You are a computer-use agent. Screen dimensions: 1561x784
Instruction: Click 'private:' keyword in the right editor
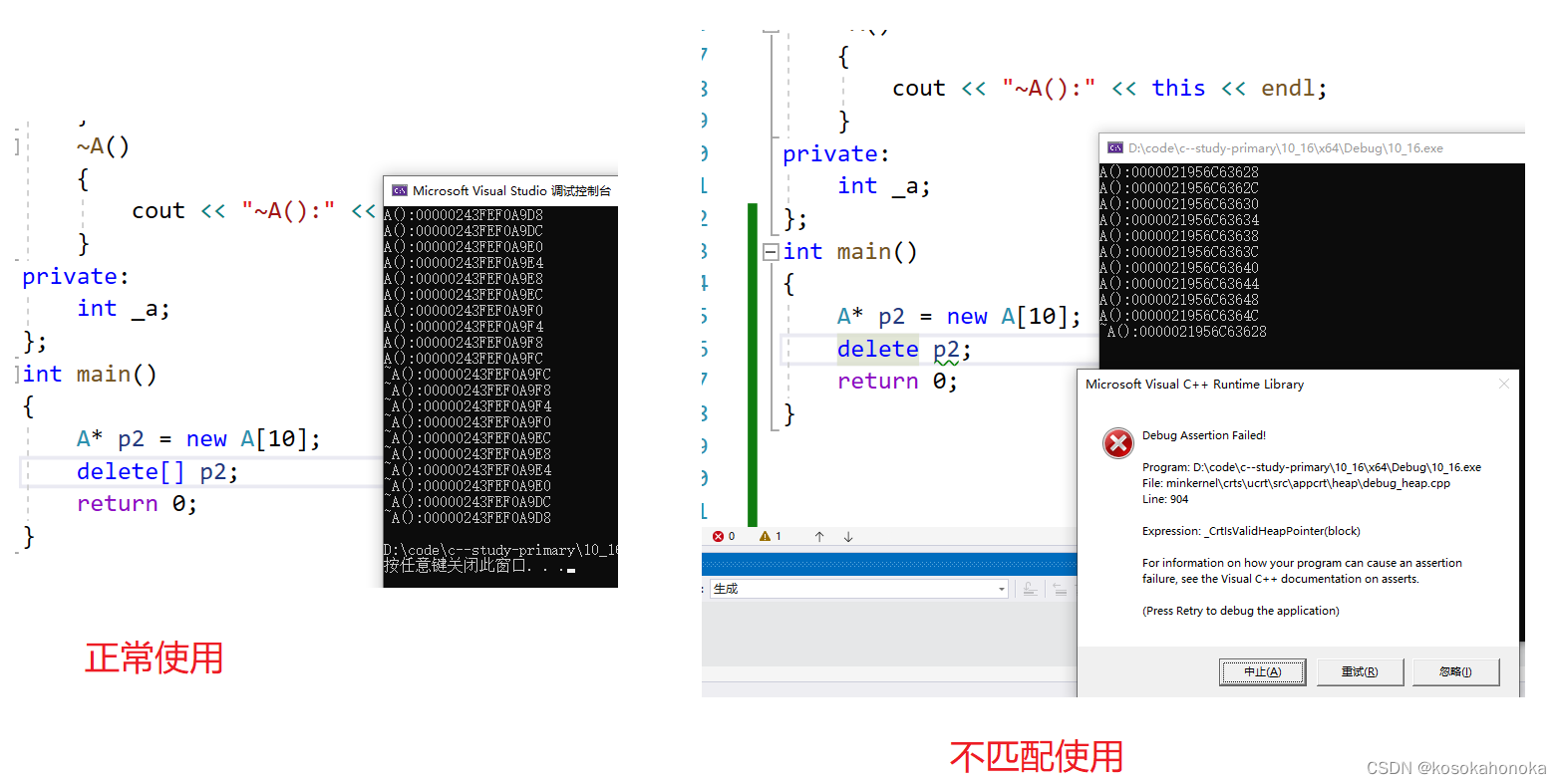coord(835,154)
